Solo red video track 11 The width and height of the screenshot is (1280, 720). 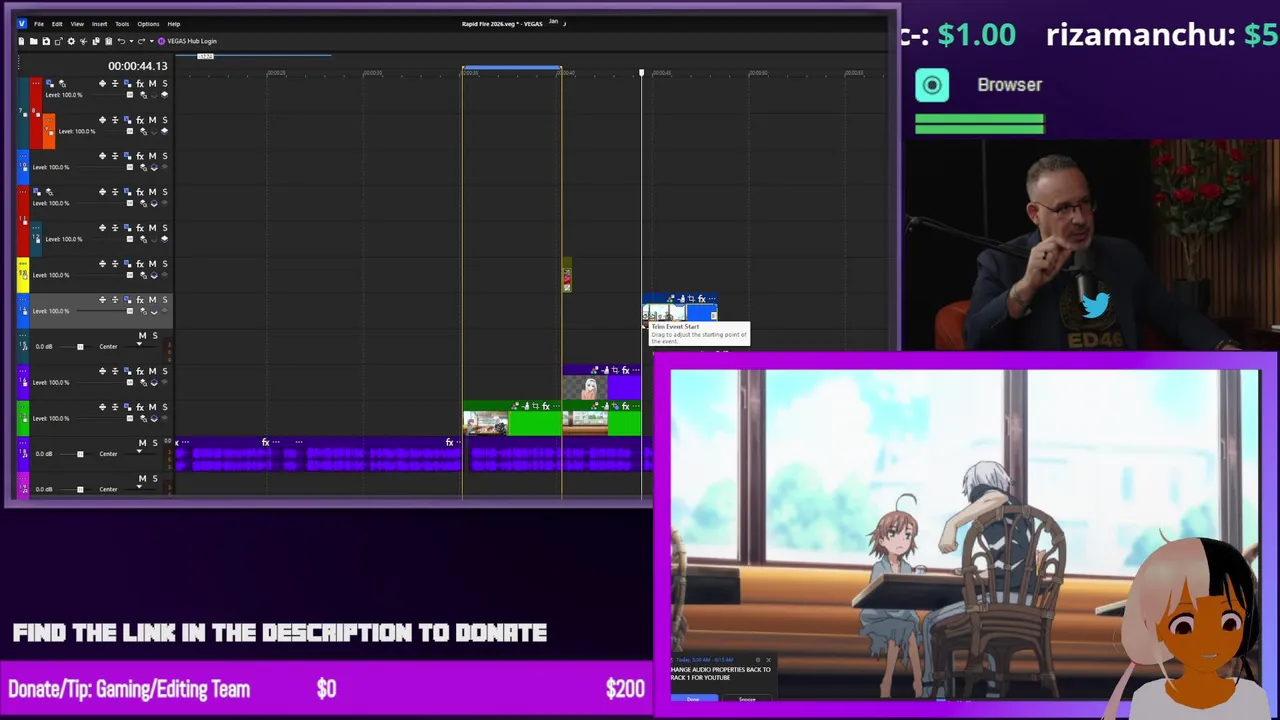[164, 192]
